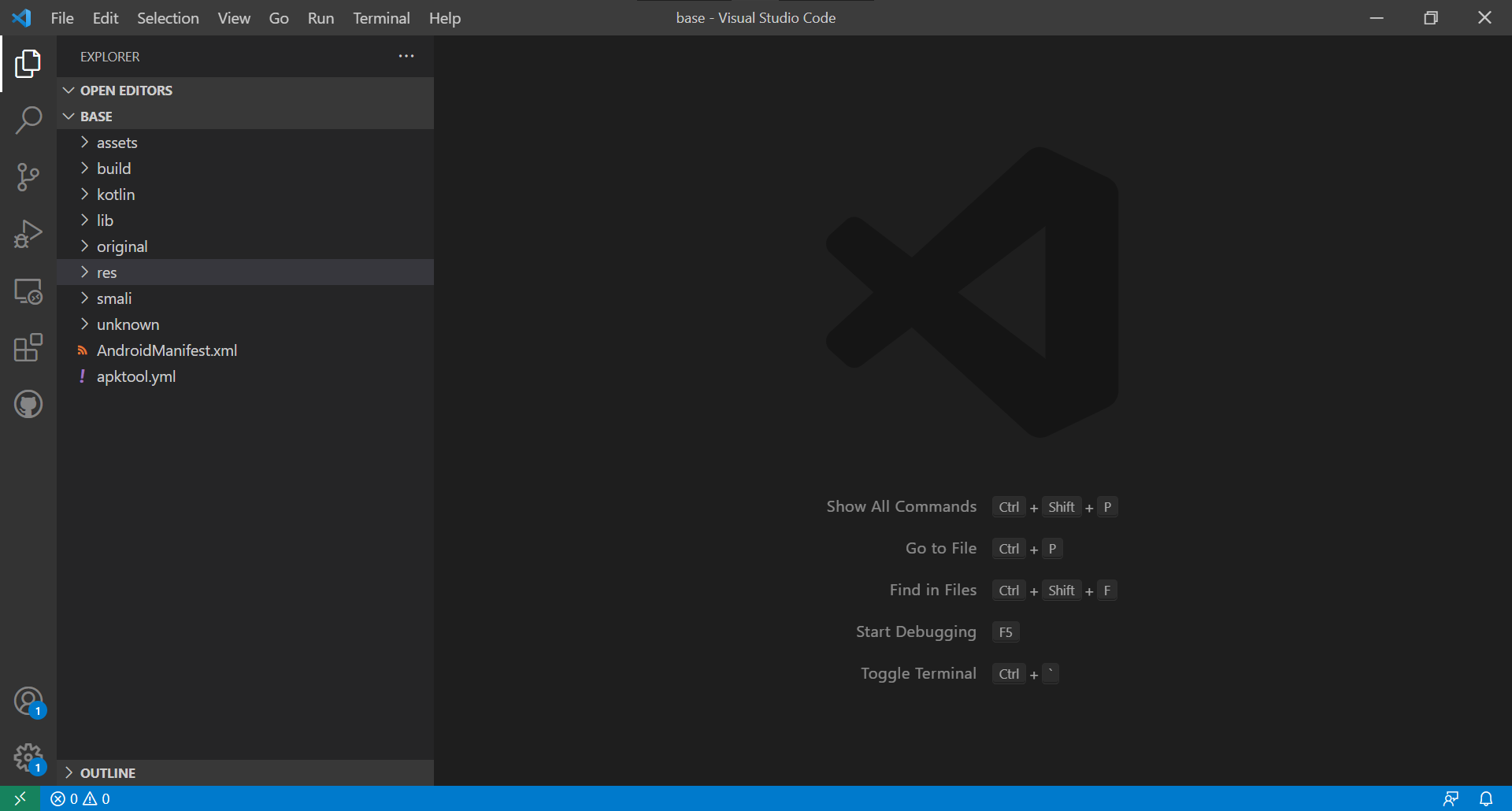1512x811 pixels.
Task: Open Explorer views and more actions ellipsis
Action: tap(406, 56)
